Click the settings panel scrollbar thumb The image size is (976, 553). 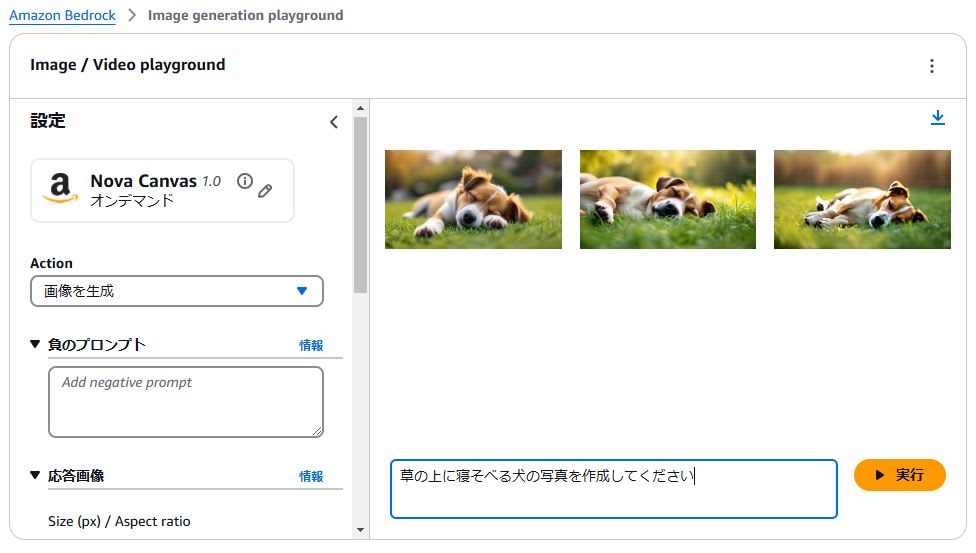(x=360, y=205)
